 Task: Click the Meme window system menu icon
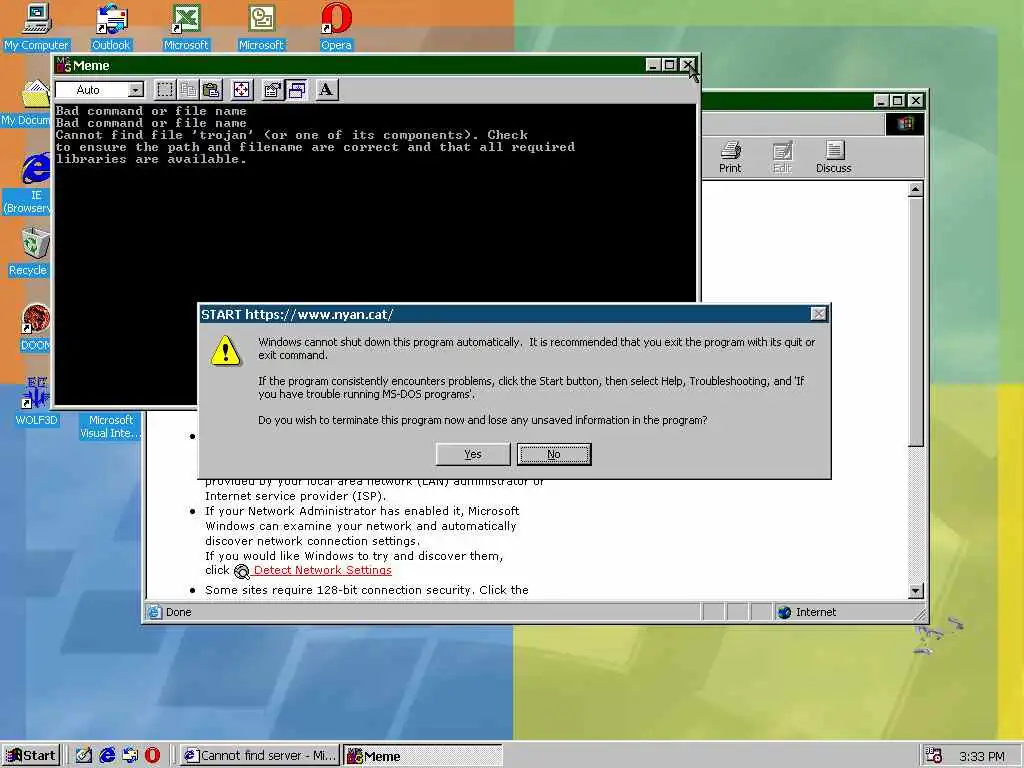click(63, 65)
